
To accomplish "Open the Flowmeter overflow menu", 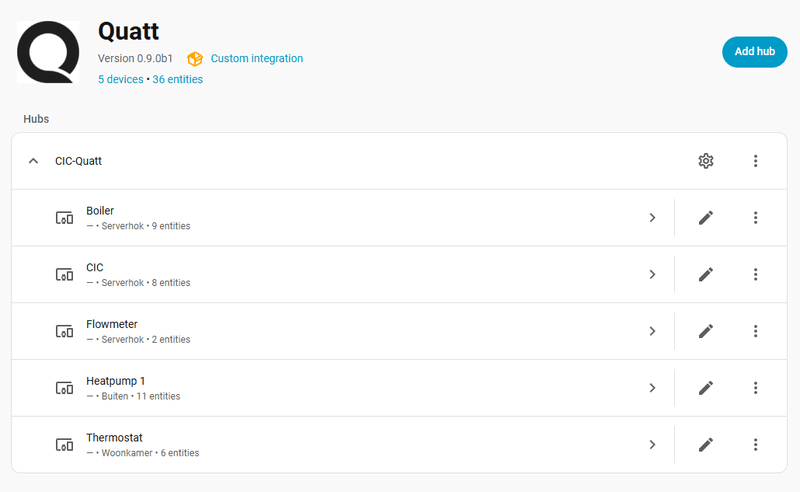I will point(756,331).
